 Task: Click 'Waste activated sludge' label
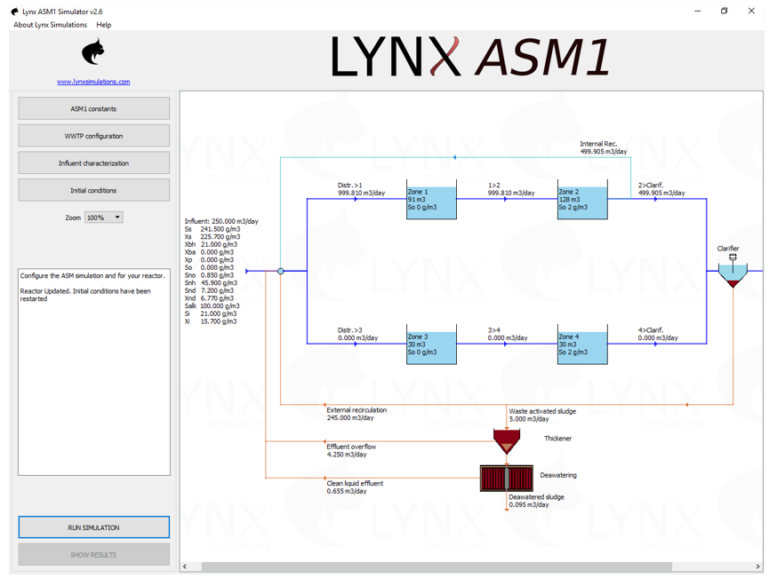[542, 415]
